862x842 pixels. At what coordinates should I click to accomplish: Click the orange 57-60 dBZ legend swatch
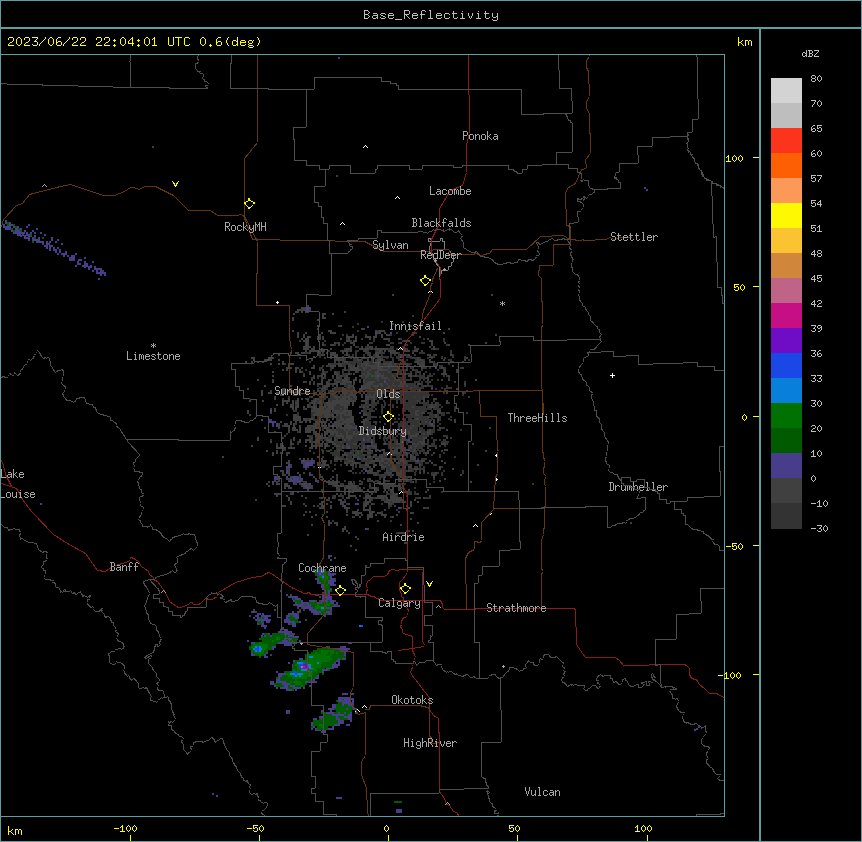pos(786,165)
